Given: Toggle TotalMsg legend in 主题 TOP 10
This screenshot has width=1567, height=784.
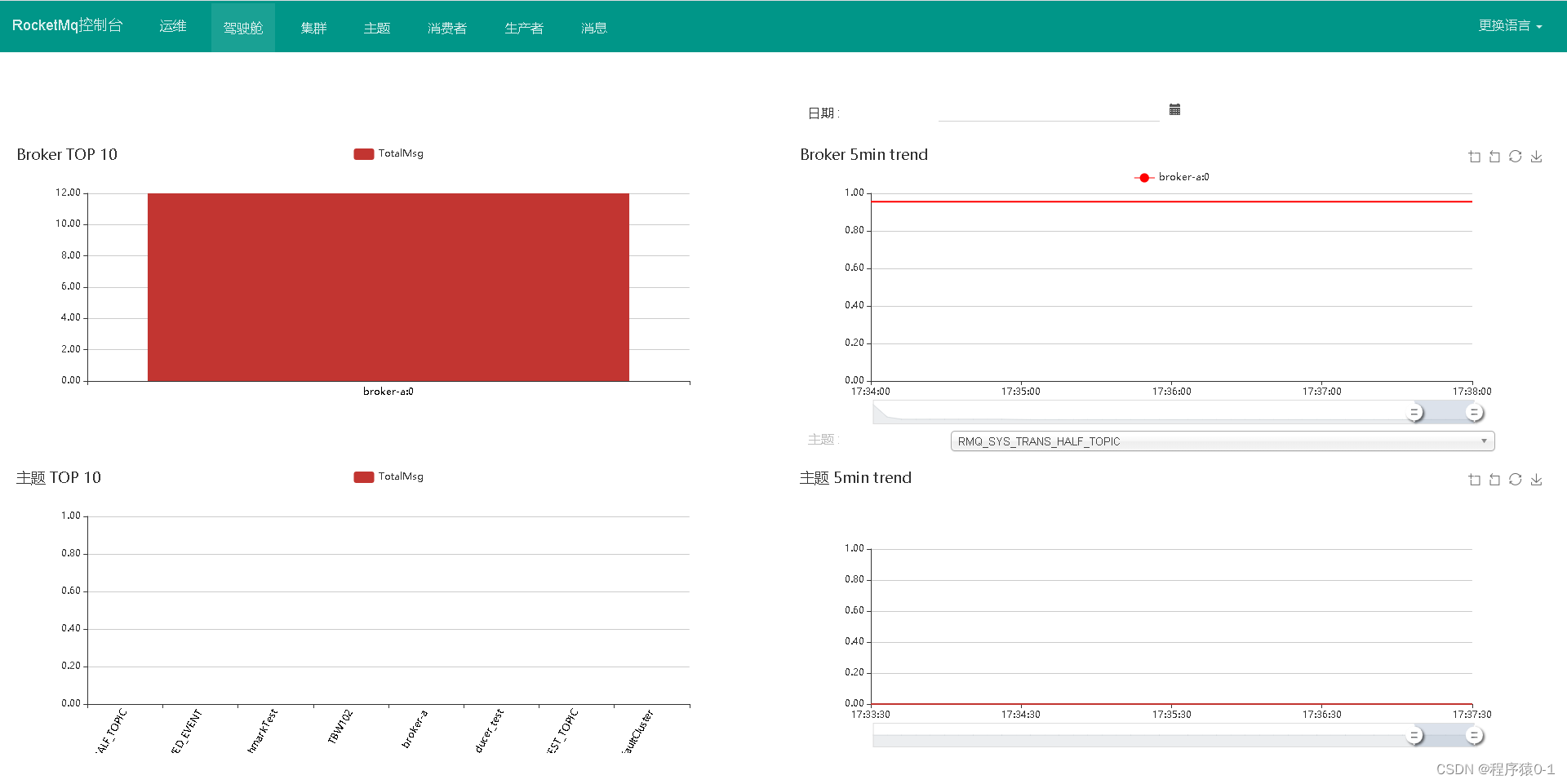Looking at the screenshot, I should [388, 476].
